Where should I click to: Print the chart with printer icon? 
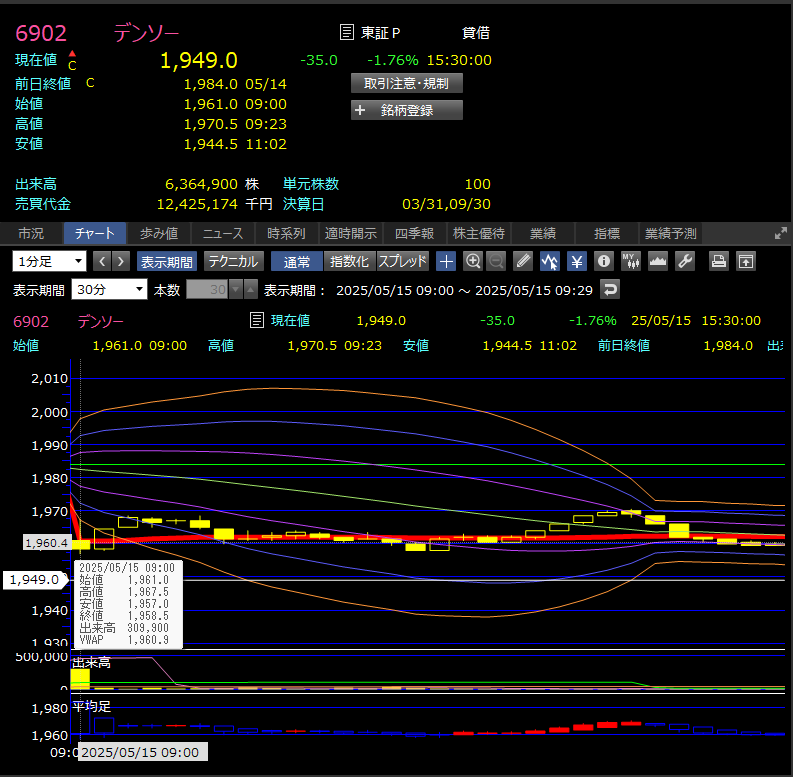(719, 262)
